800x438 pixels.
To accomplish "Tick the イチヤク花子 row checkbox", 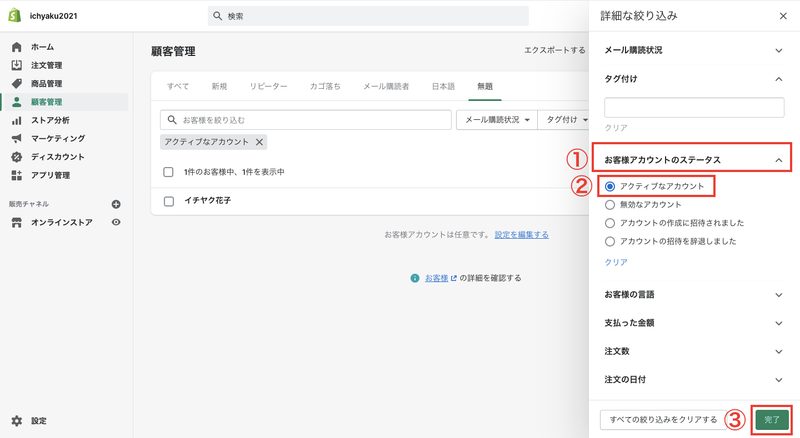I will pyautogui.click(x=168, y=201).
